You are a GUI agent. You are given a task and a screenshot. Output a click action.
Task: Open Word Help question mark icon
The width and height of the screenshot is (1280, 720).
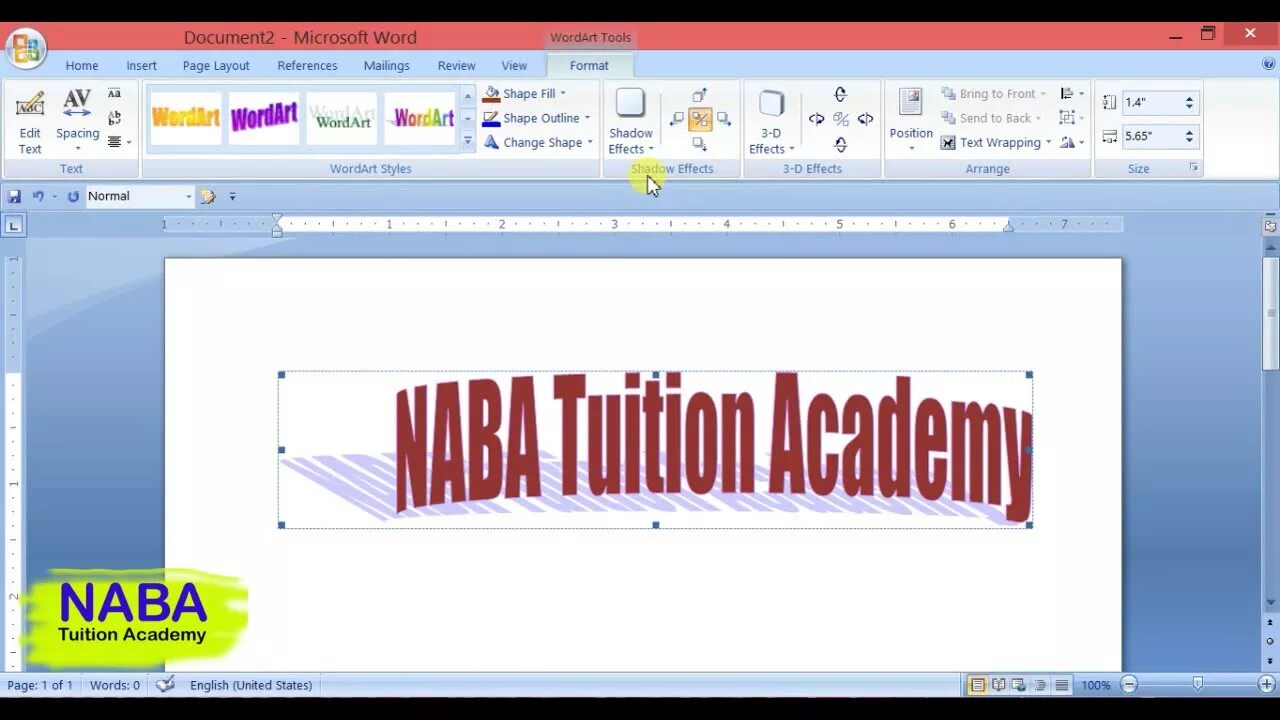coord(1269,64)
